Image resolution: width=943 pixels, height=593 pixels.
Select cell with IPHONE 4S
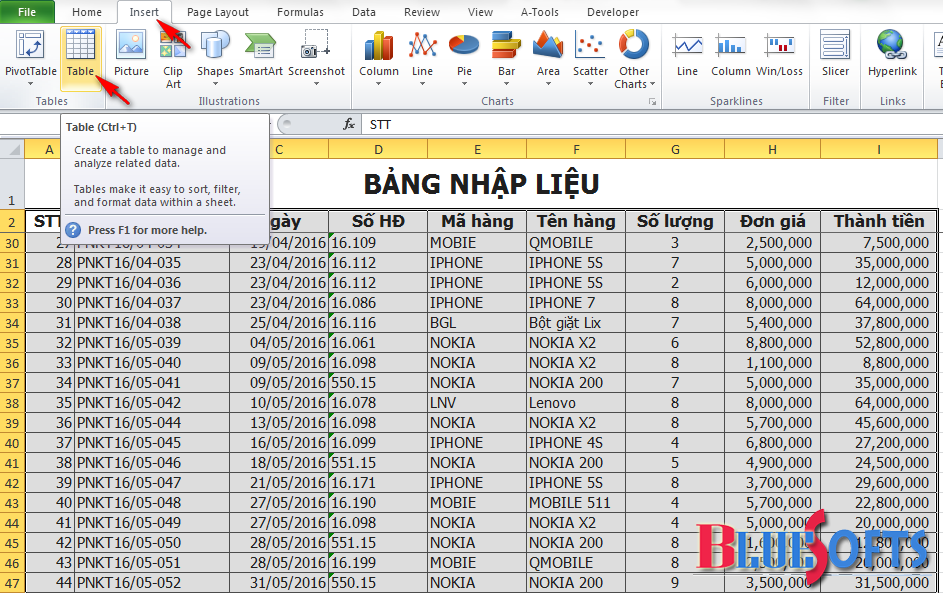coord(576,443)
